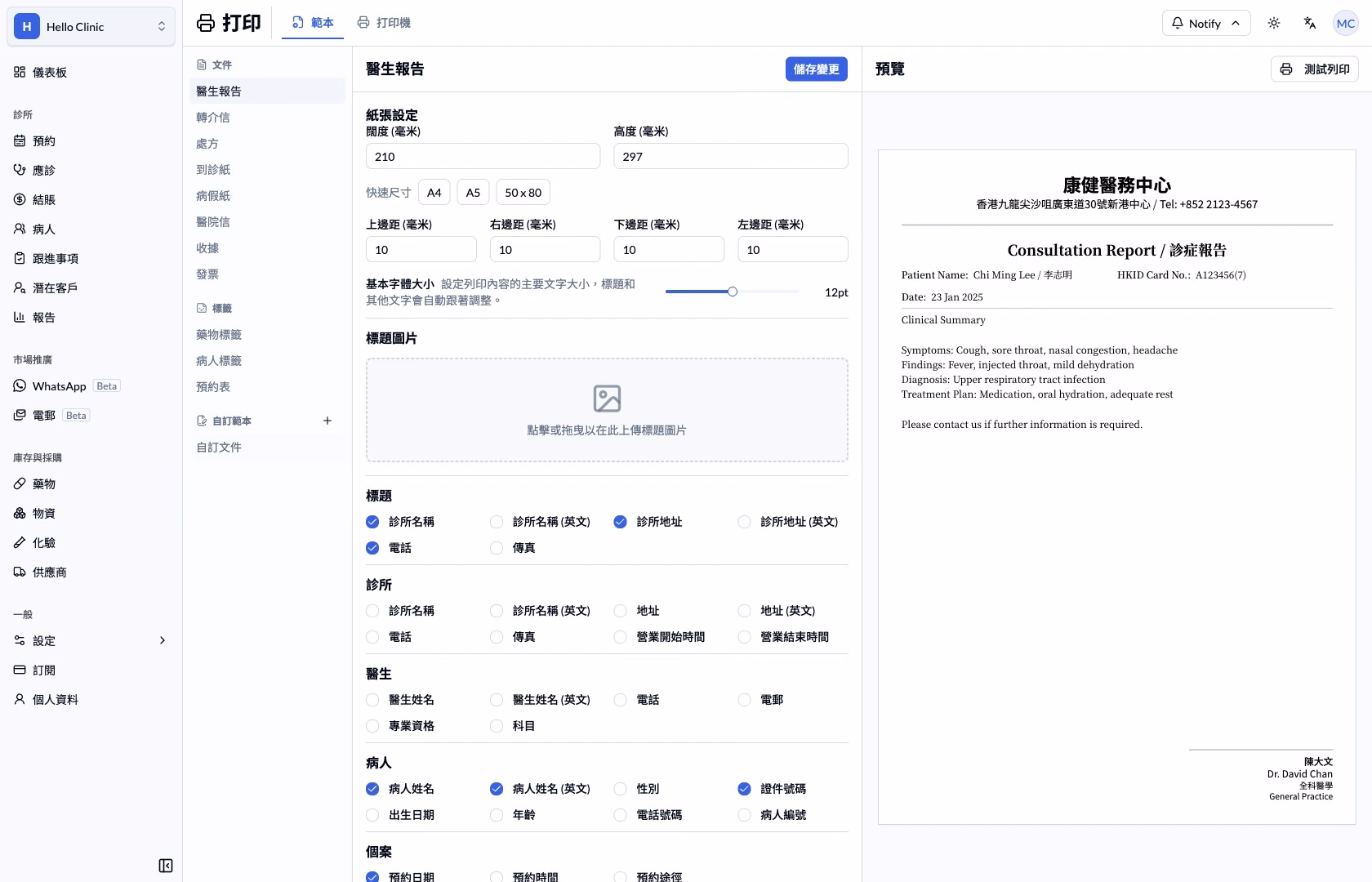Open the Hello Clinic switcher dropdown
Viewport: 1372px width, 882px height.
(x=91, y=26)
